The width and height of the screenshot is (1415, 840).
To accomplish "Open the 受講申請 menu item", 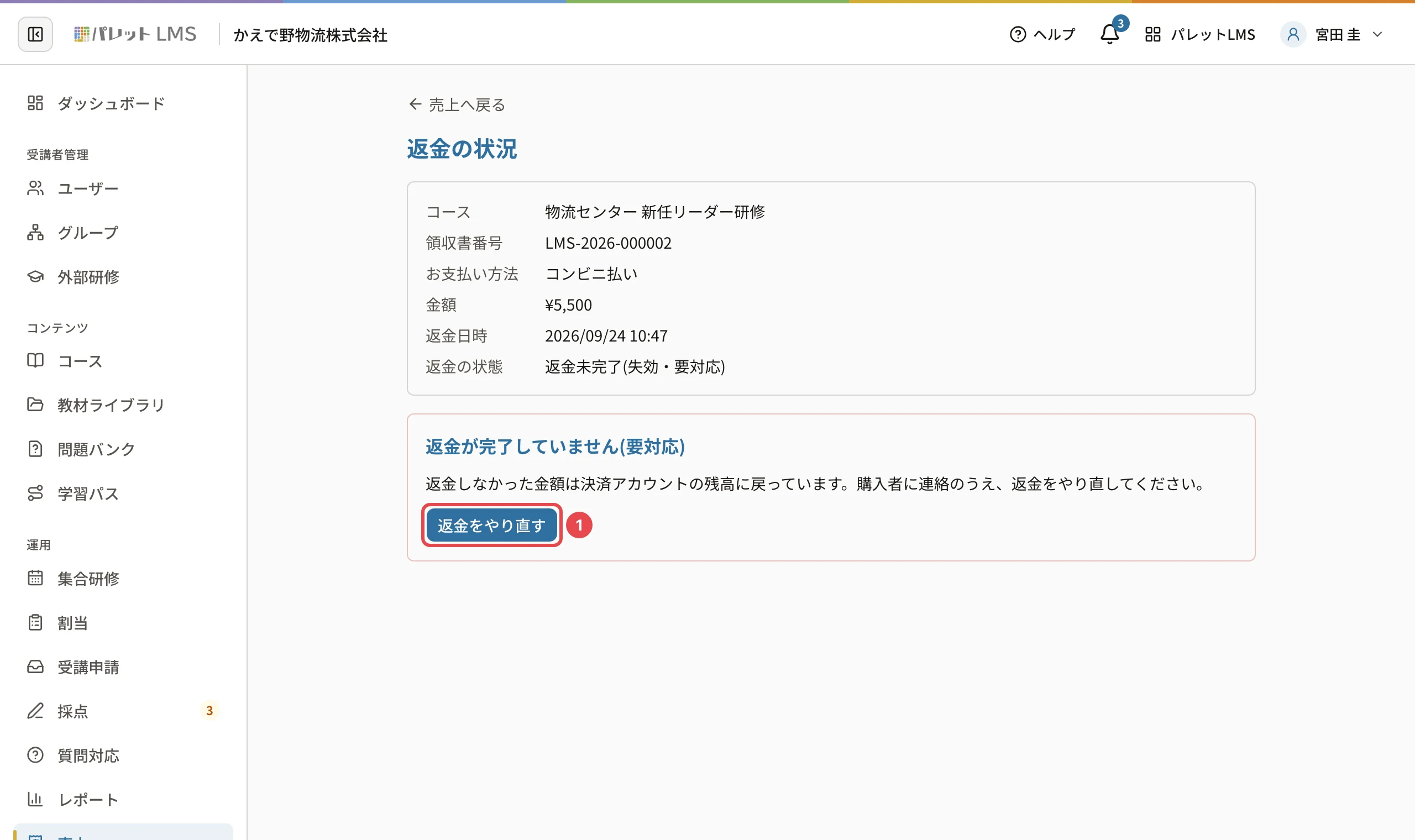I will click(x=123, y=667).
